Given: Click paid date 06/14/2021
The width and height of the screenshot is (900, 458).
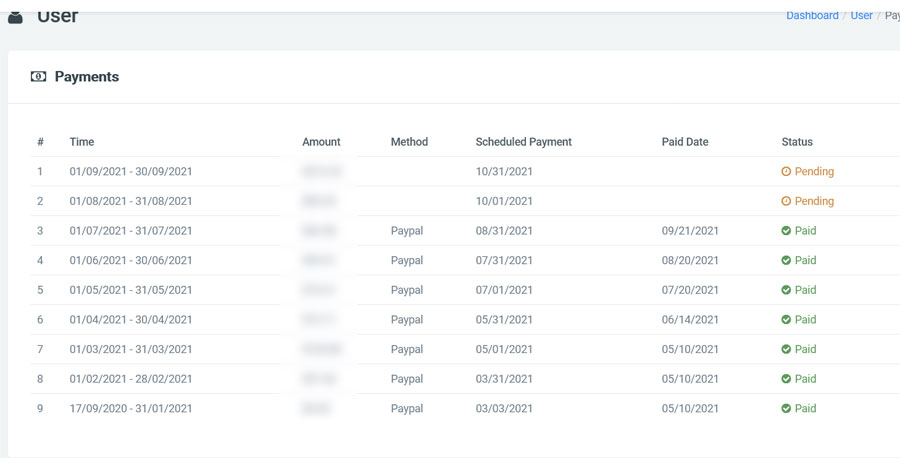Looking at the screenshot, I should [690, 320].
